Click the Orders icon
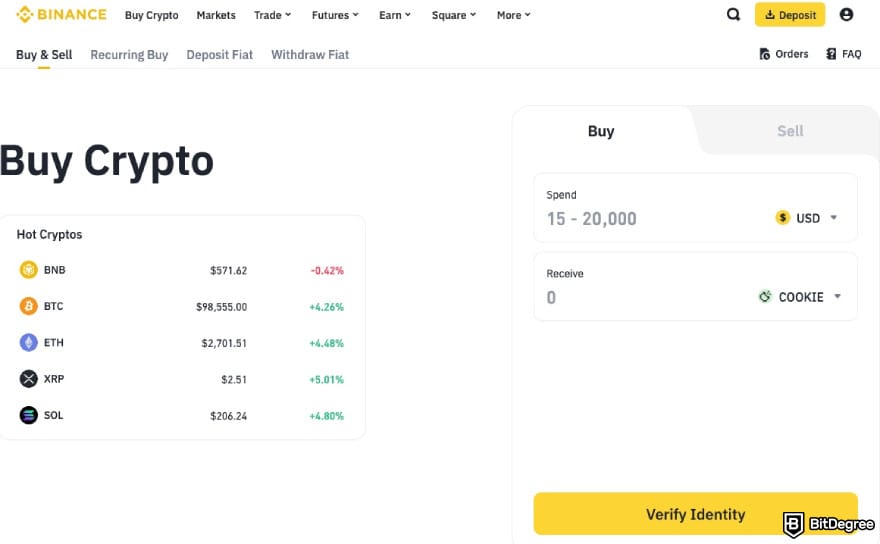880x544 pixels. (764, 54)
